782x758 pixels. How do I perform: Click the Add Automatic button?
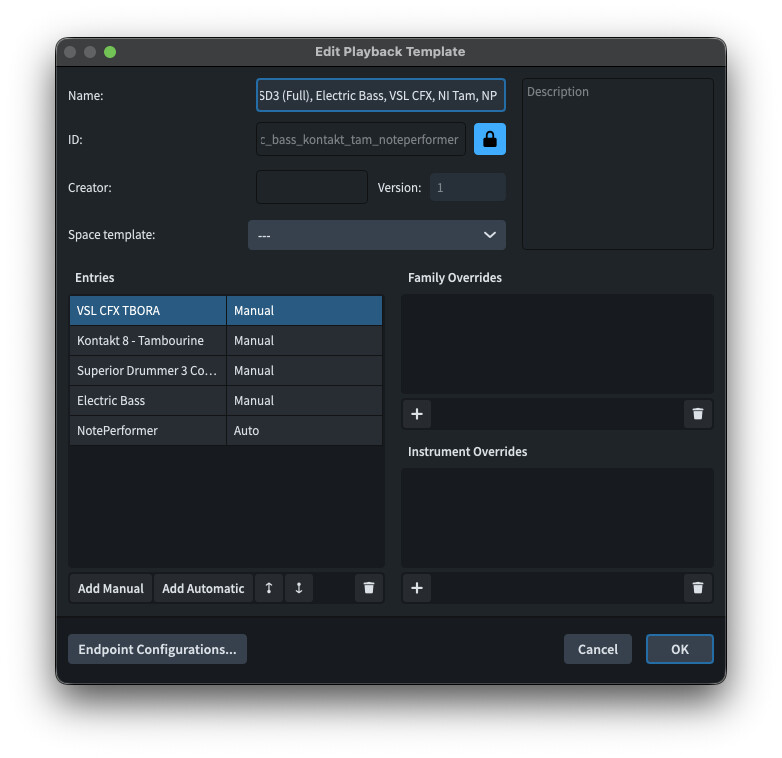click(x=203, y=588)
